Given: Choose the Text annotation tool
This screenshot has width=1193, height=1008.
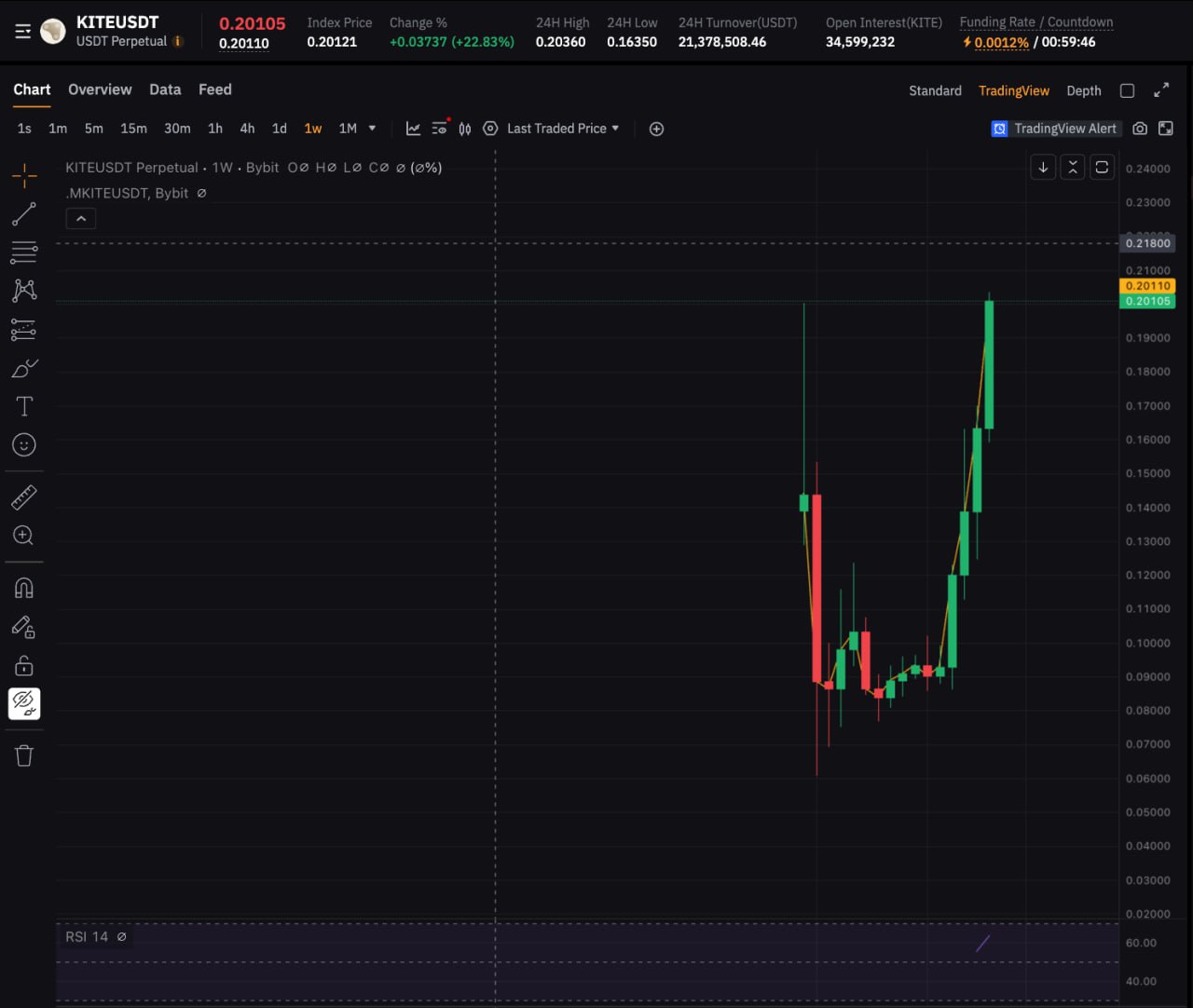Looking at the screenshot, I should (x=24, y=406).
